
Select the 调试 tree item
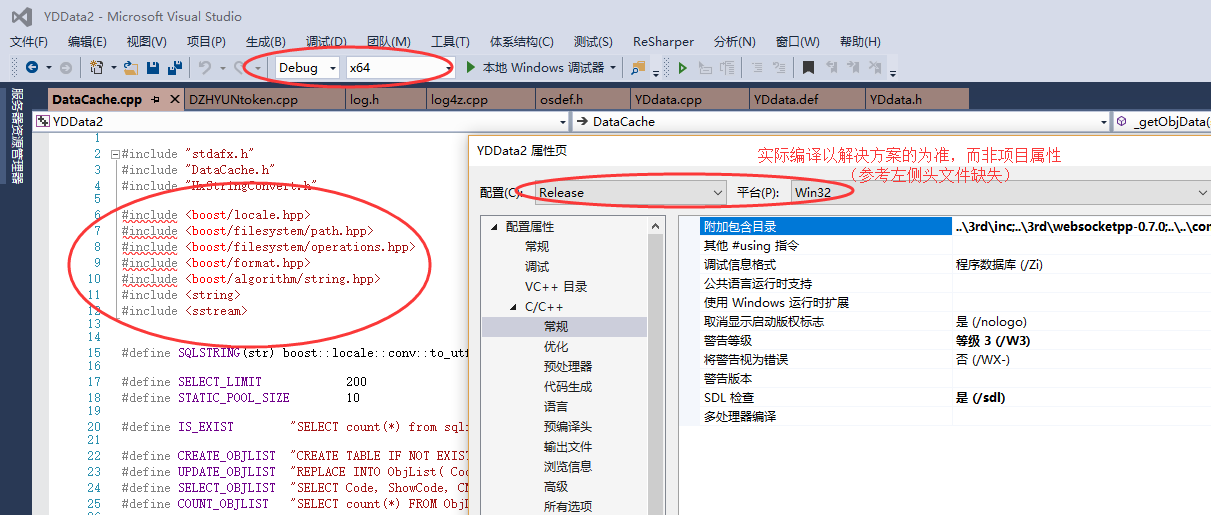point(536,267)
